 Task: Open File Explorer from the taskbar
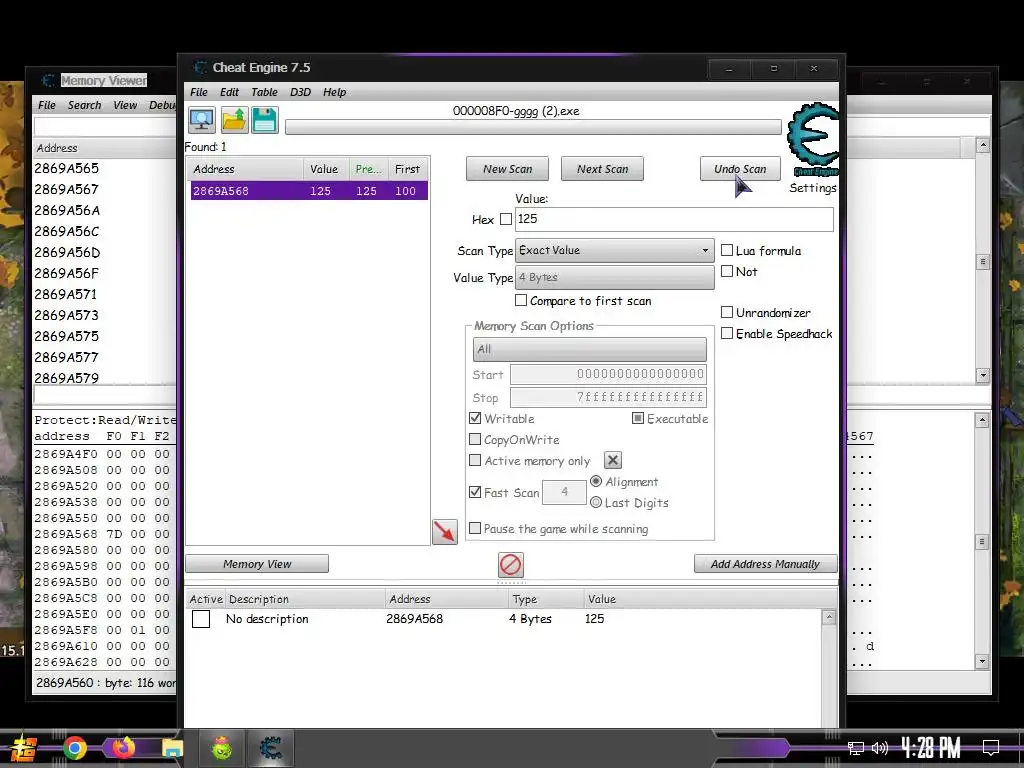tap(172, 748)
